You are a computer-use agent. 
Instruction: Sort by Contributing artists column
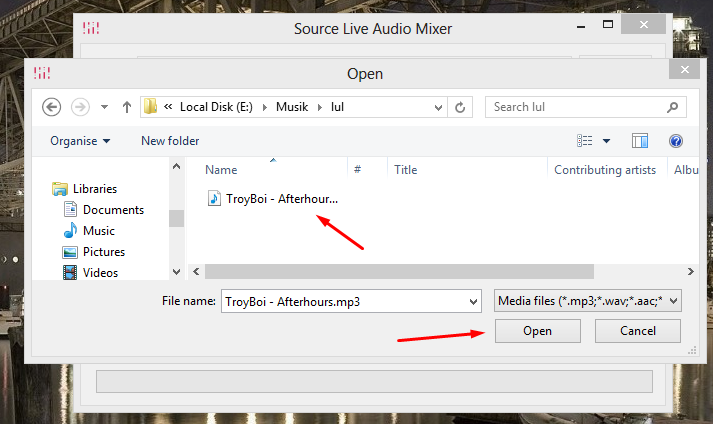(x=605, y=170)
